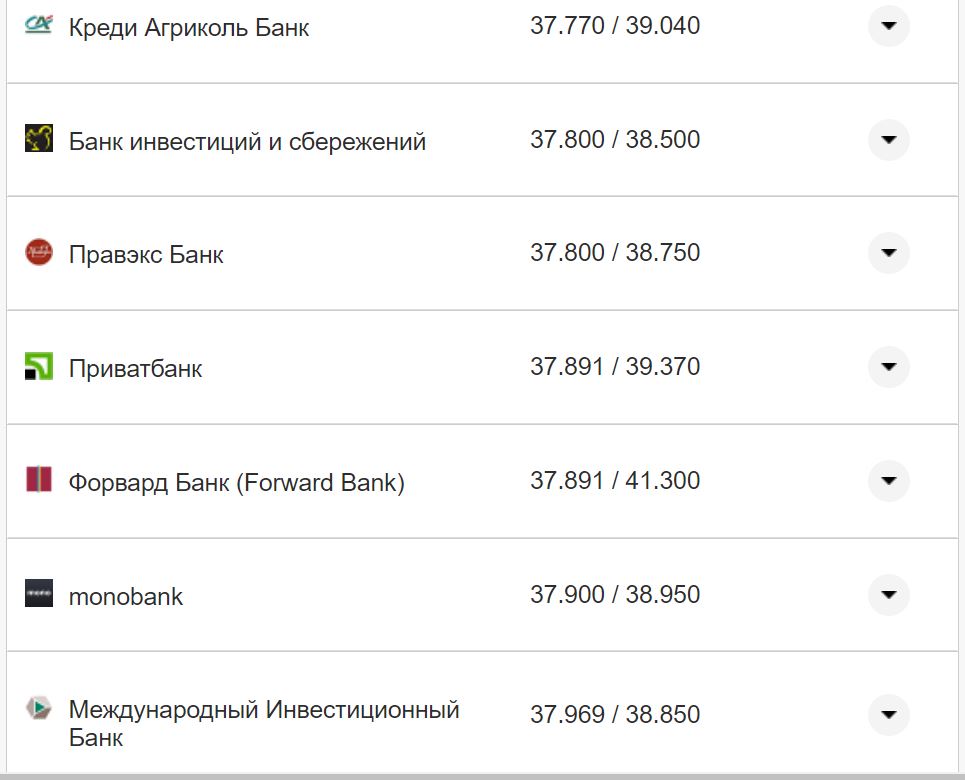Open the Приватбанк bank page link
Image resolution: width=965 pixels, height=780 pixels.
135,368
